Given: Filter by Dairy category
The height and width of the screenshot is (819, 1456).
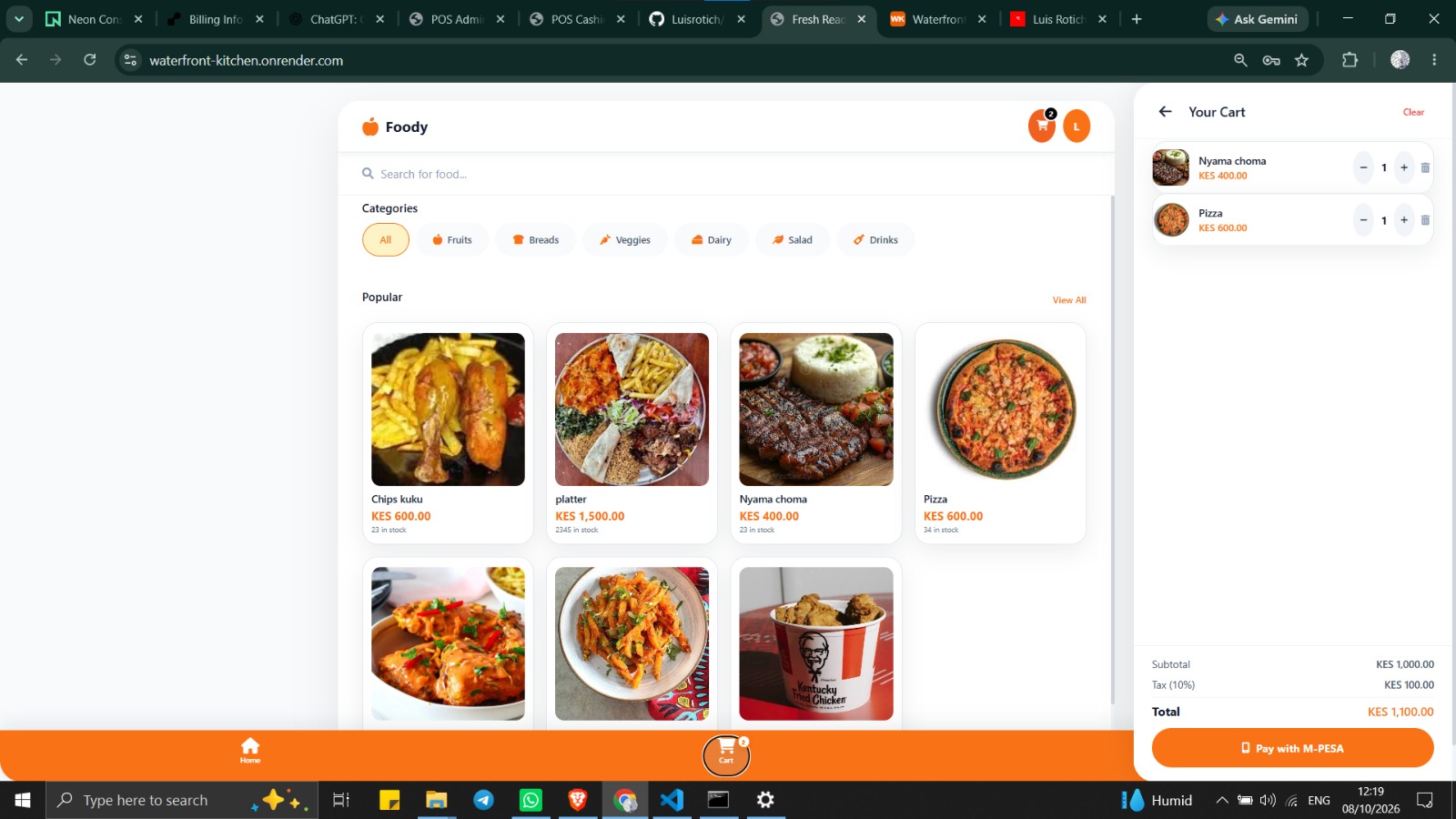Looking at the screenshot, I should coord(712,240).
